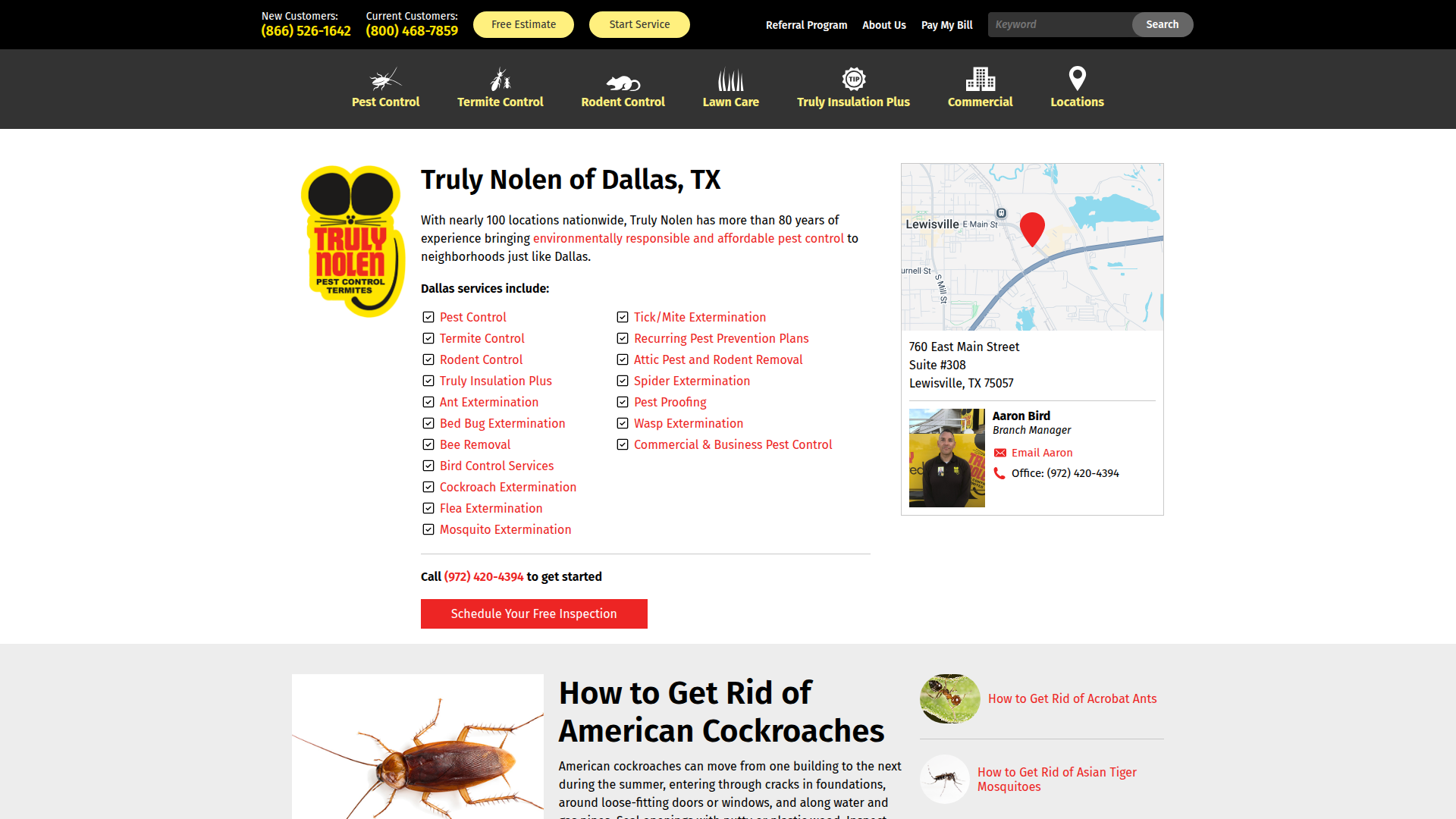
Task: Click the check icon beside Flea Extermination
Action: point(428,508)
